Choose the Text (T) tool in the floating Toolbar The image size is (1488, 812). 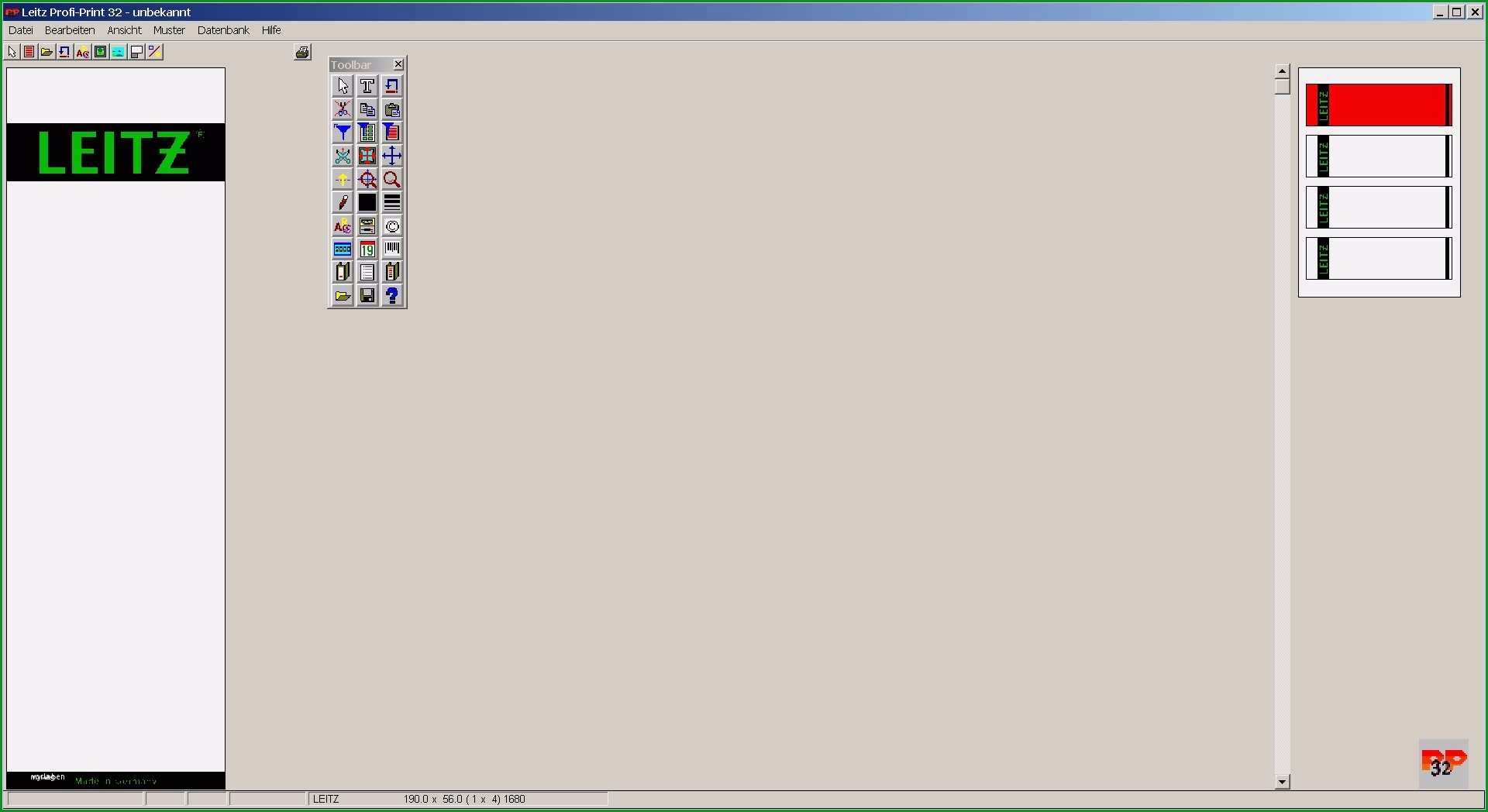(367, 86)
